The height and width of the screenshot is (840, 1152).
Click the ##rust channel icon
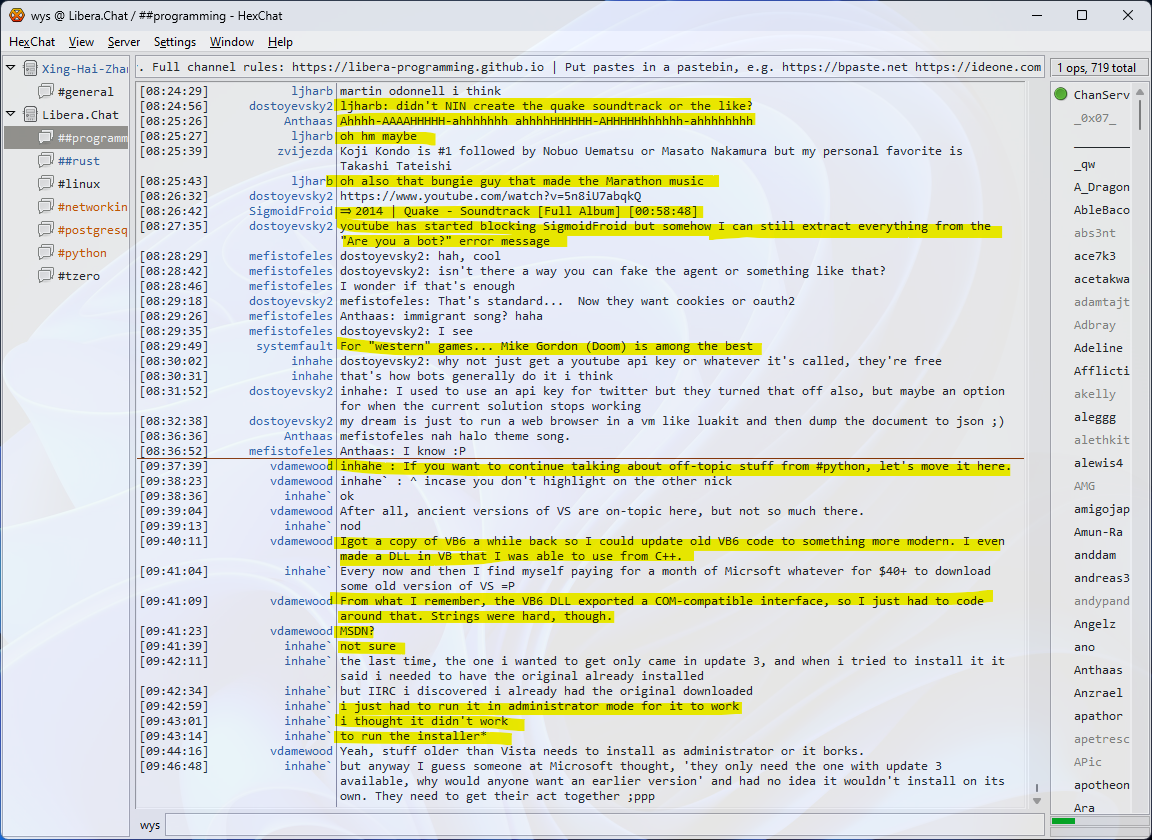[x=45, y=161]
